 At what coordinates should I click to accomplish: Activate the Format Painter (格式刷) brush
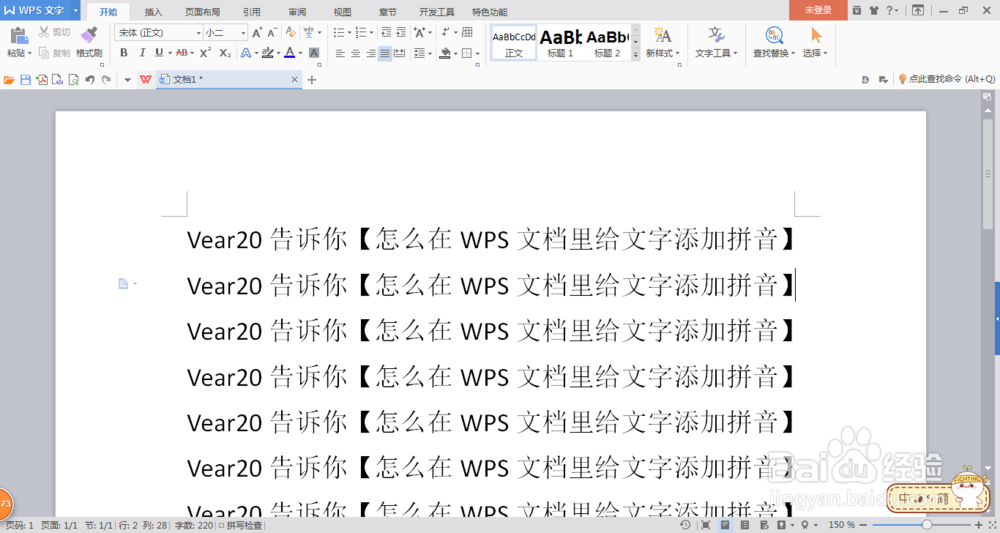click(89, 36)
